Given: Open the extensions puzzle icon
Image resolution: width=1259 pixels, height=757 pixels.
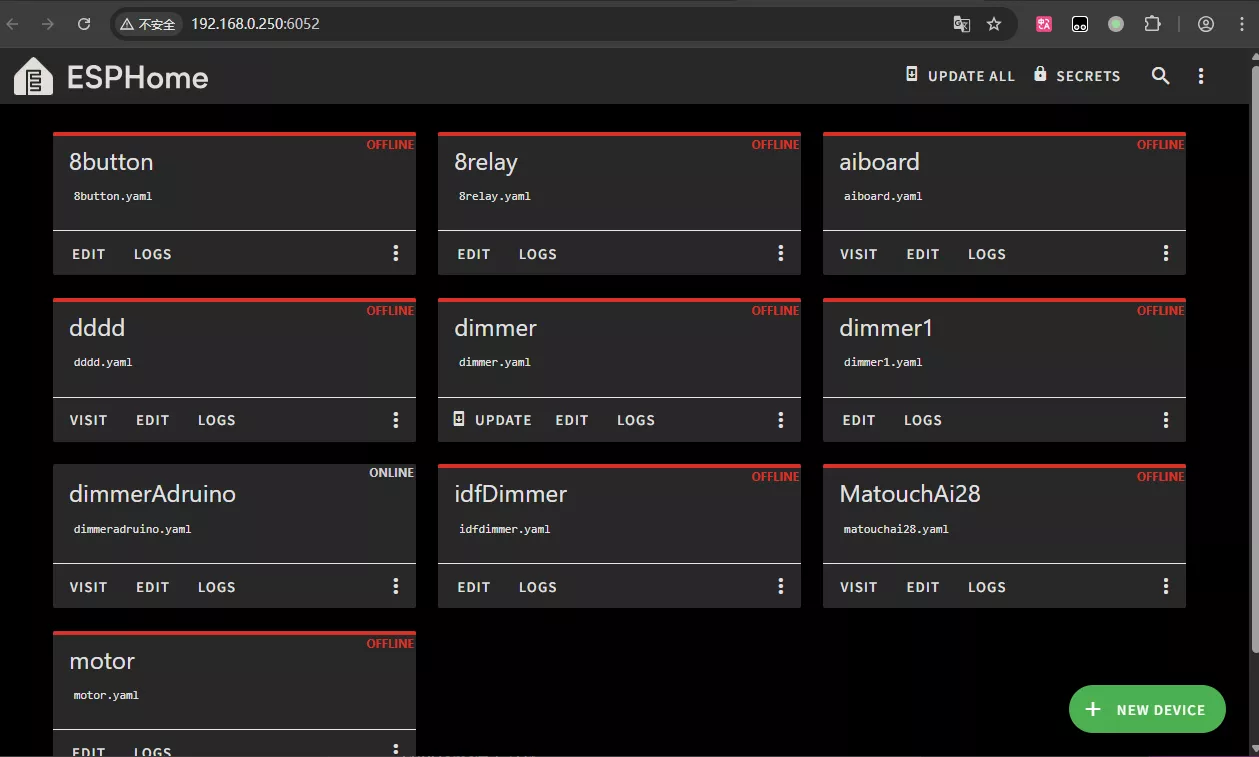Looking at the screenshot, I should point(1152,24).
